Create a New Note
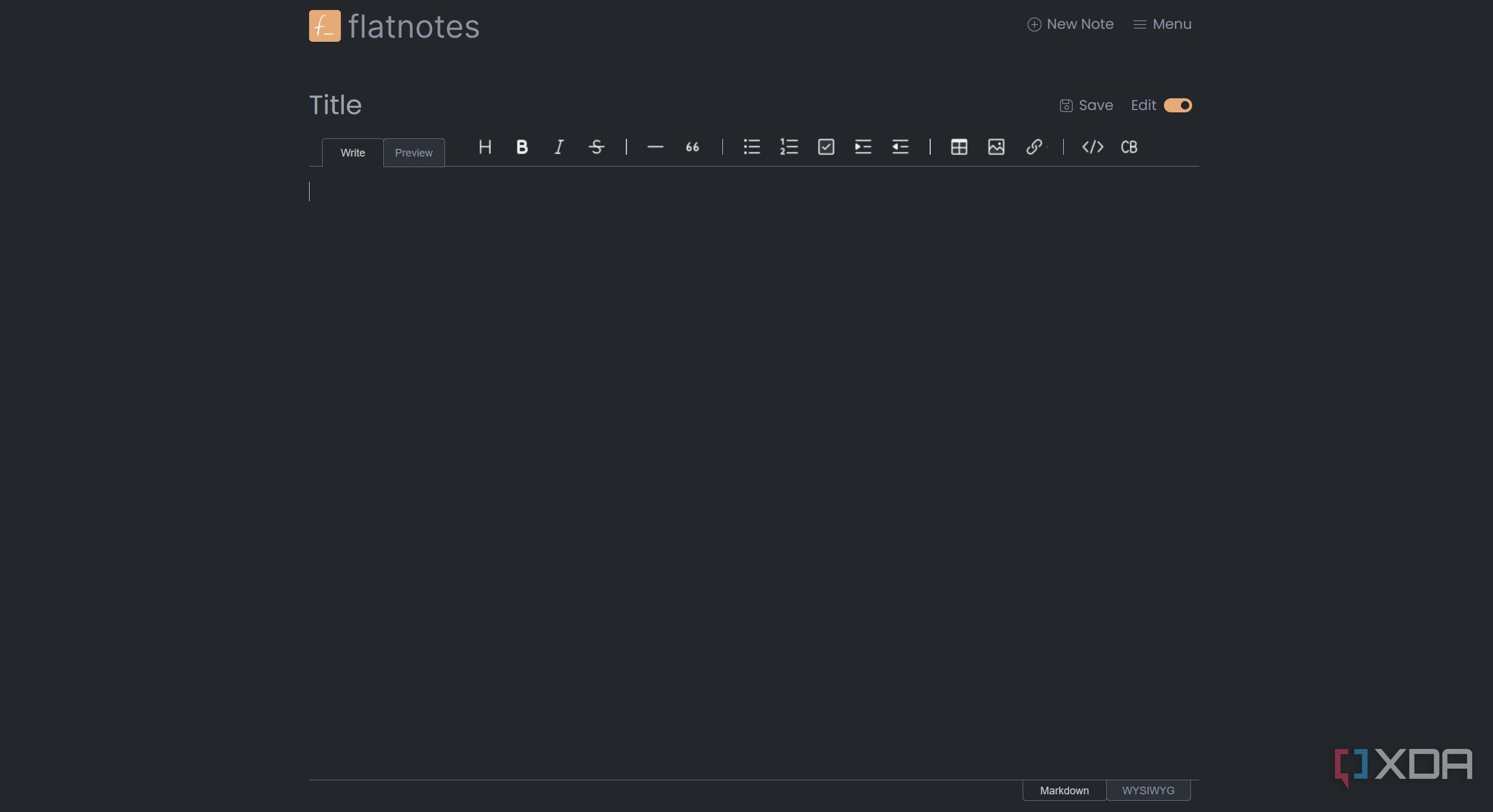Image resolution: width=1493 pixels, height=812 pixels. (x=1070, y=24)
